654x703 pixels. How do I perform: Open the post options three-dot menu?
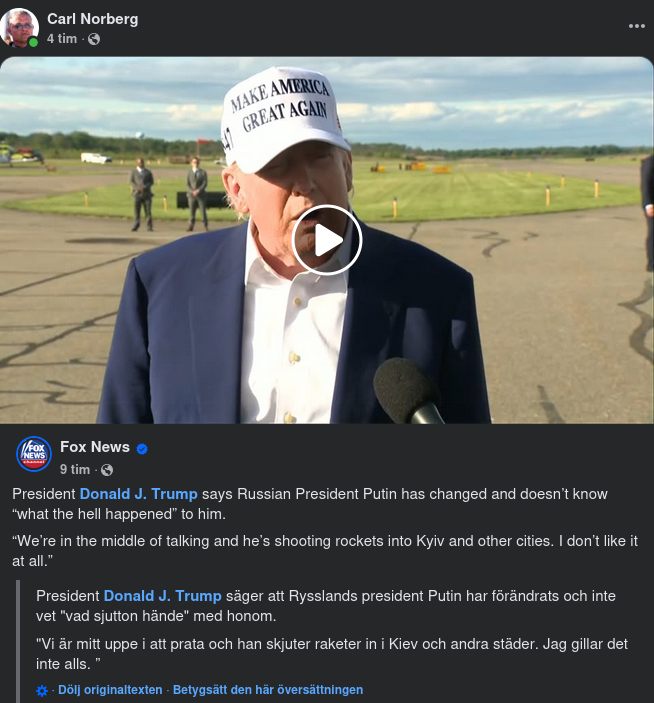click(636, 26)
